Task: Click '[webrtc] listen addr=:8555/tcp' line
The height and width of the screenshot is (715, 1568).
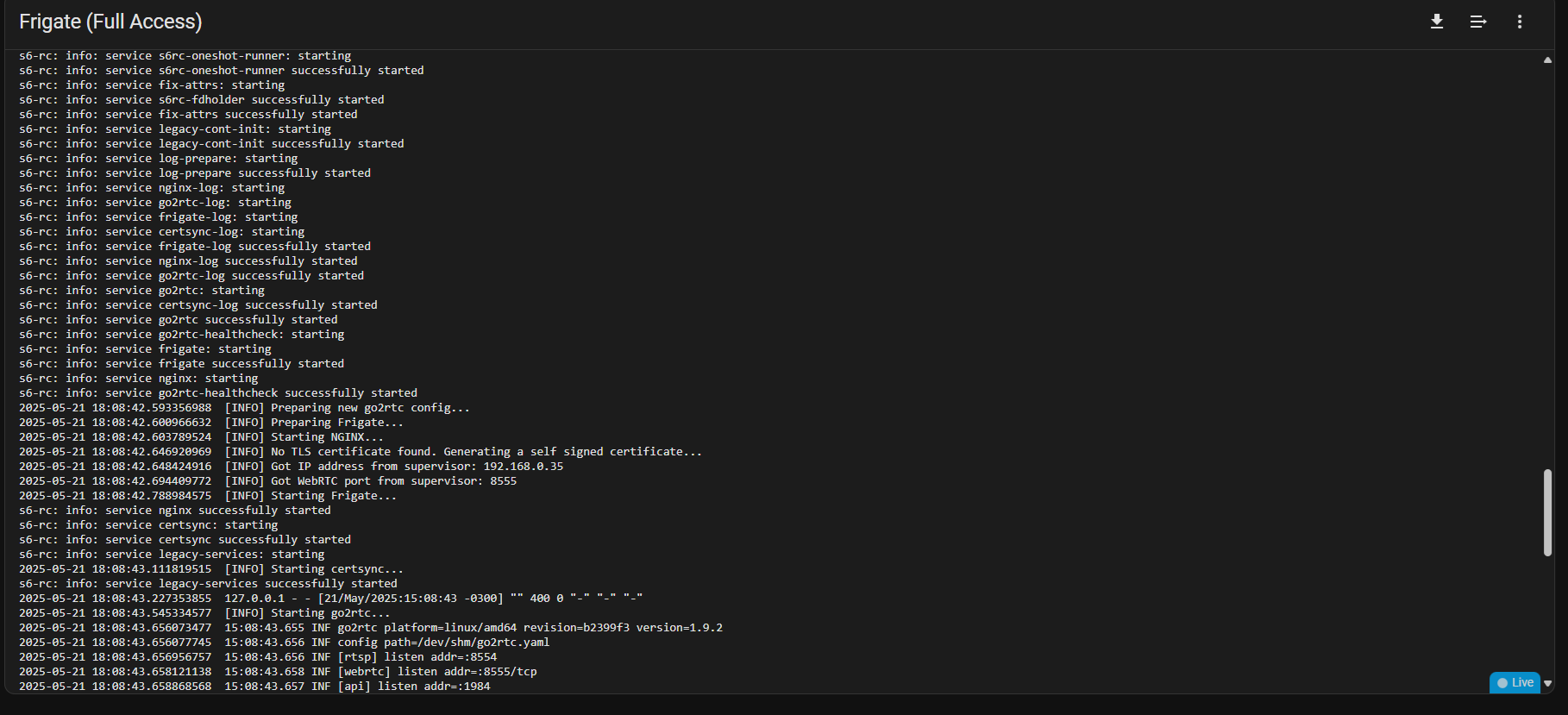Action: point(278,672)
